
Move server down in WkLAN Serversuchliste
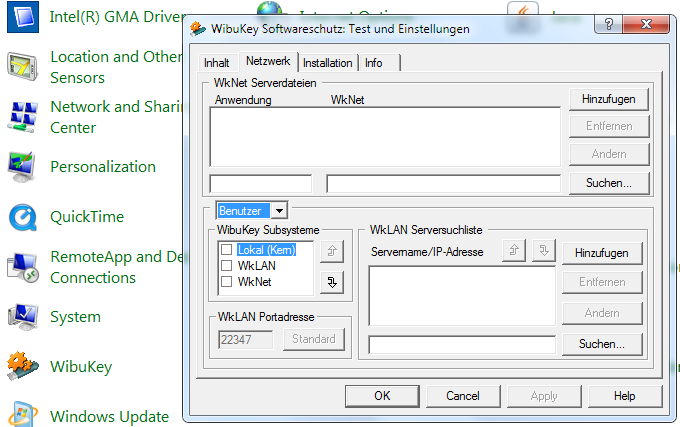tap(544, 250)
